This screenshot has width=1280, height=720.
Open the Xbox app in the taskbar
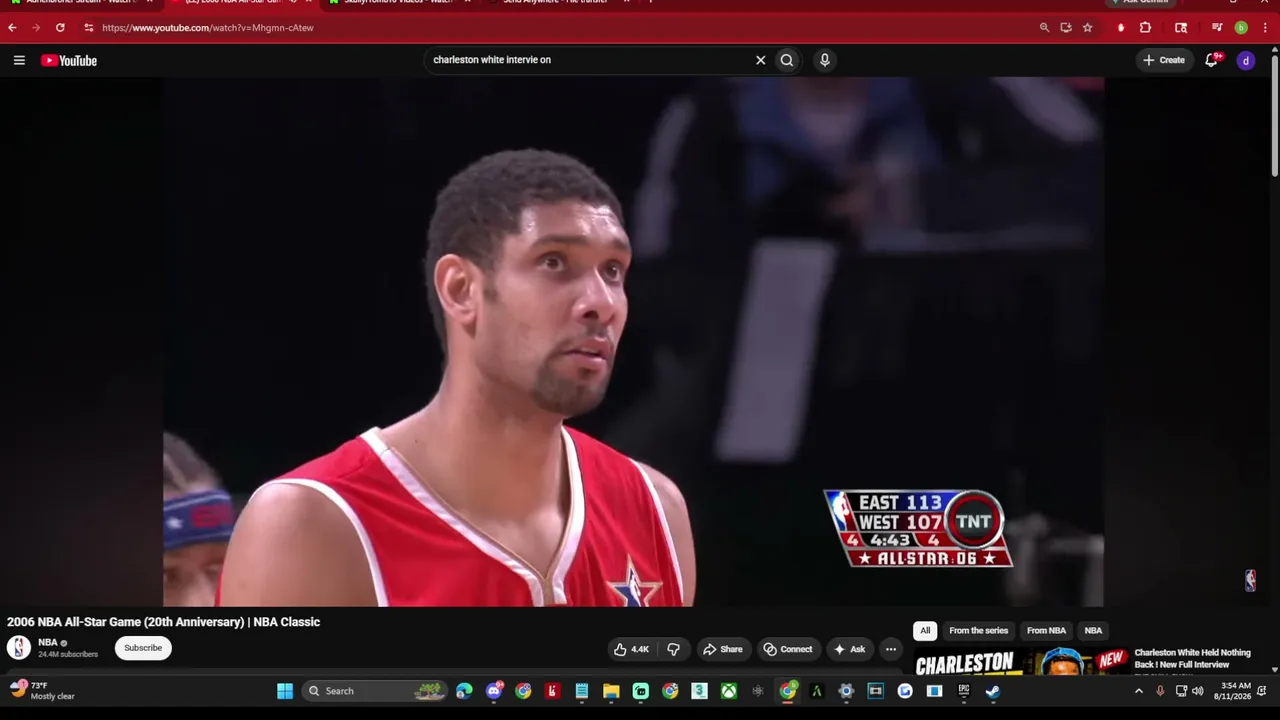tap(729, 691)
